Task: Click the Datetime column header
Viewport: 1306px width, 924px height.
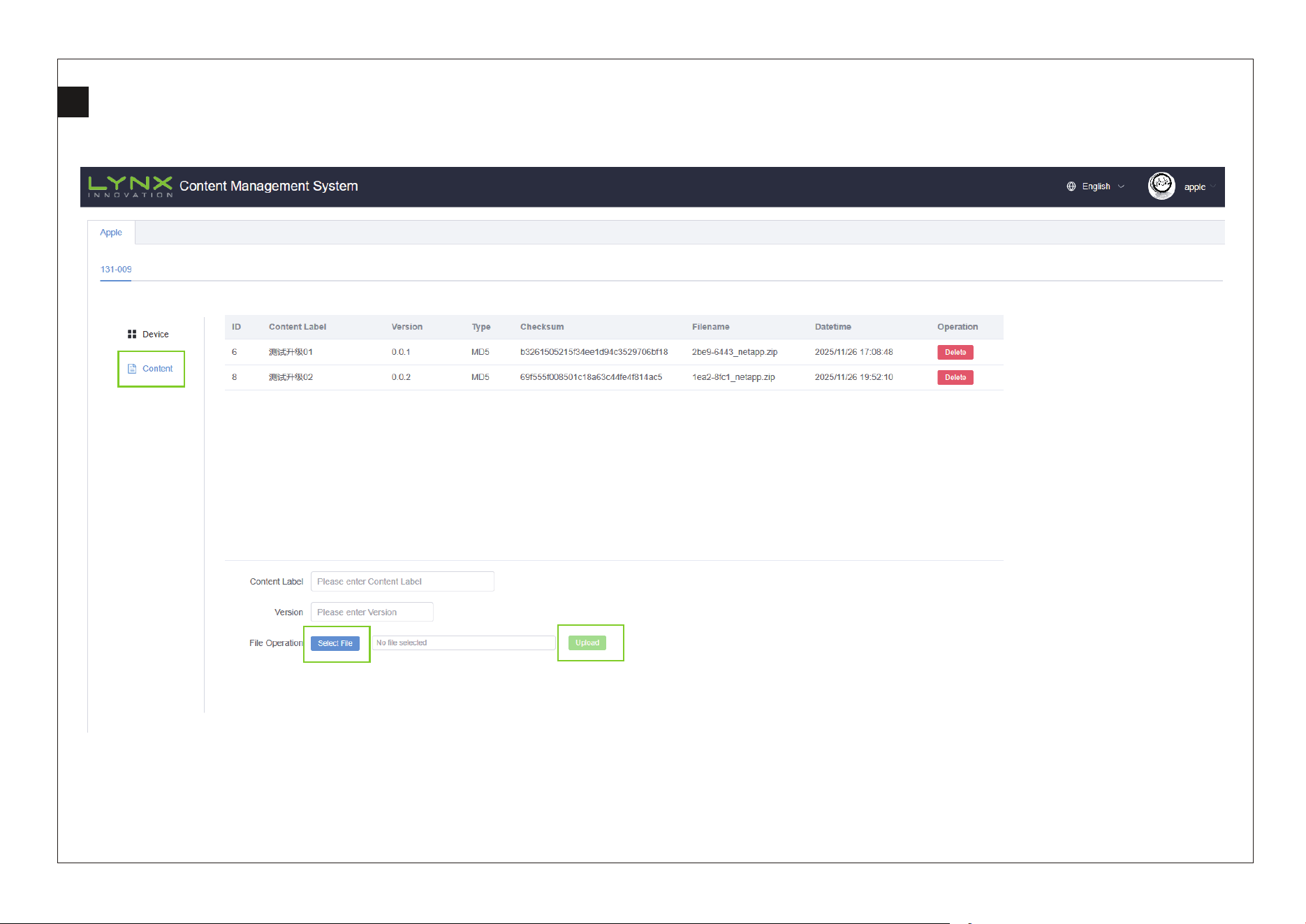Action: pyautogui.click(x=832, y=327)
